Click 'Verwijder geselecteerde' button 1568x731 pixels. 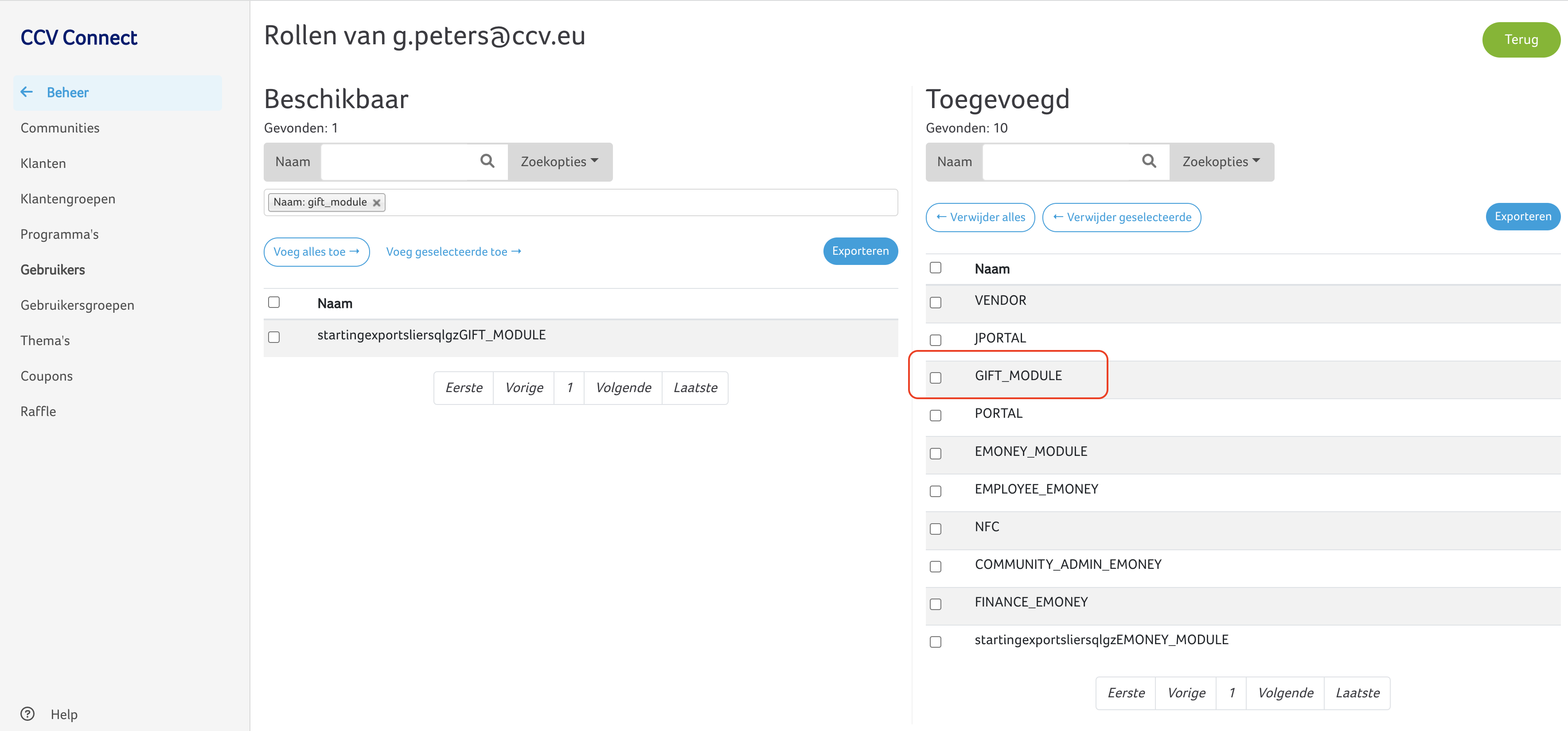[1121, 217]
